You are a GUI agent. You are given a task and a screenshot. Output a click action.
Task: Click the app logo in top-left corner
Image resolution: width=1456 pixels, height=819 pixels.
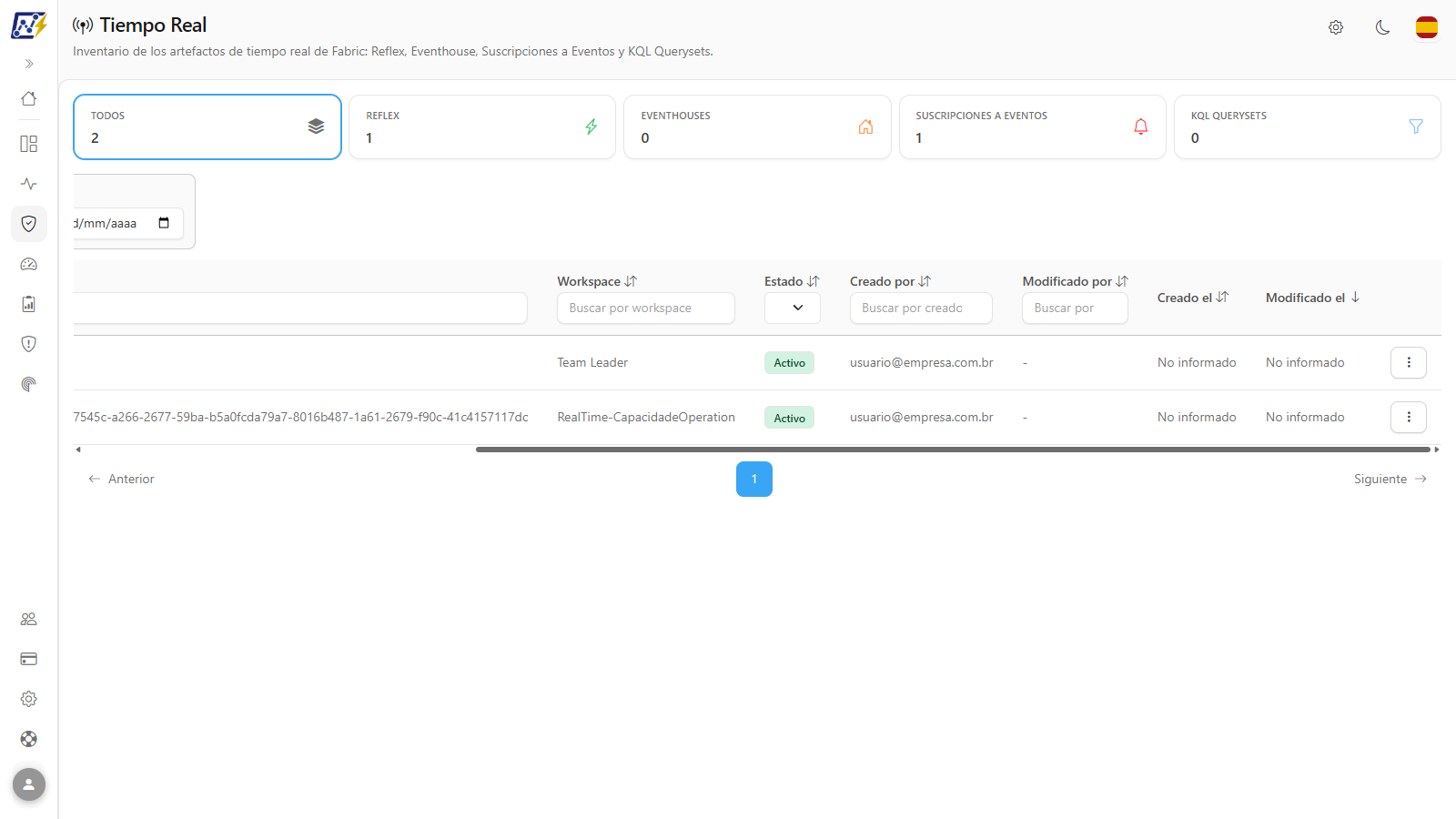[29, 25]
